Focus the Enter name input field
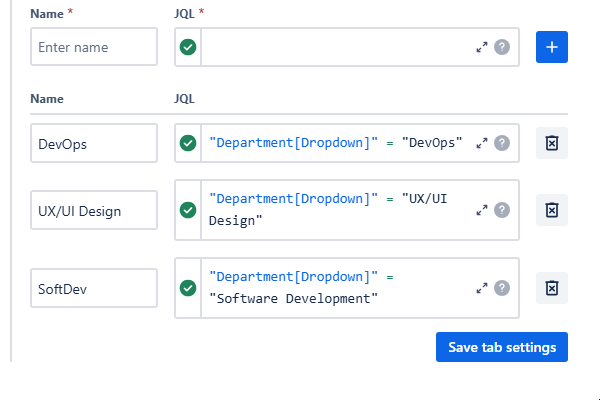The height and width of the screenshot is (400, 600). tap(94, 47)
